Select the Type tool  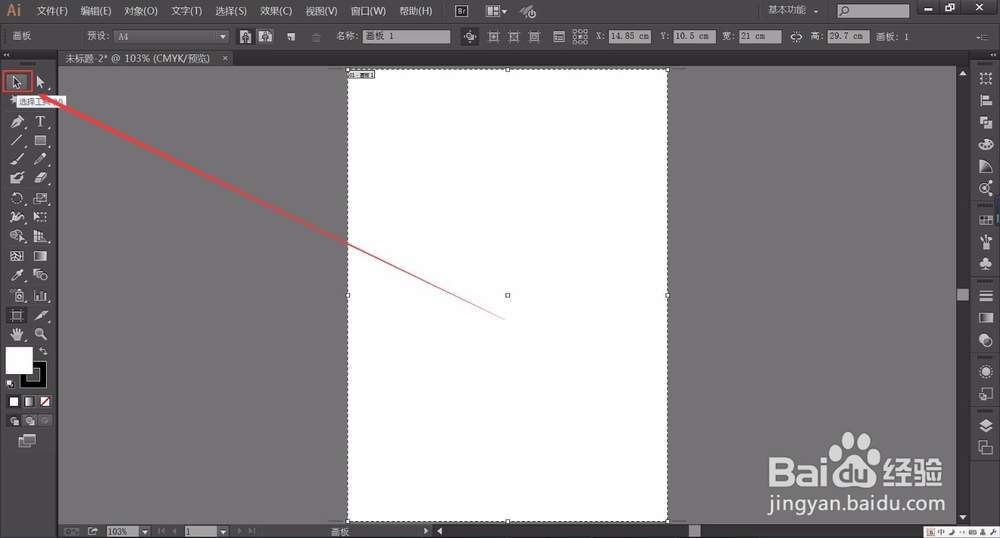click(x=41, y=121)
